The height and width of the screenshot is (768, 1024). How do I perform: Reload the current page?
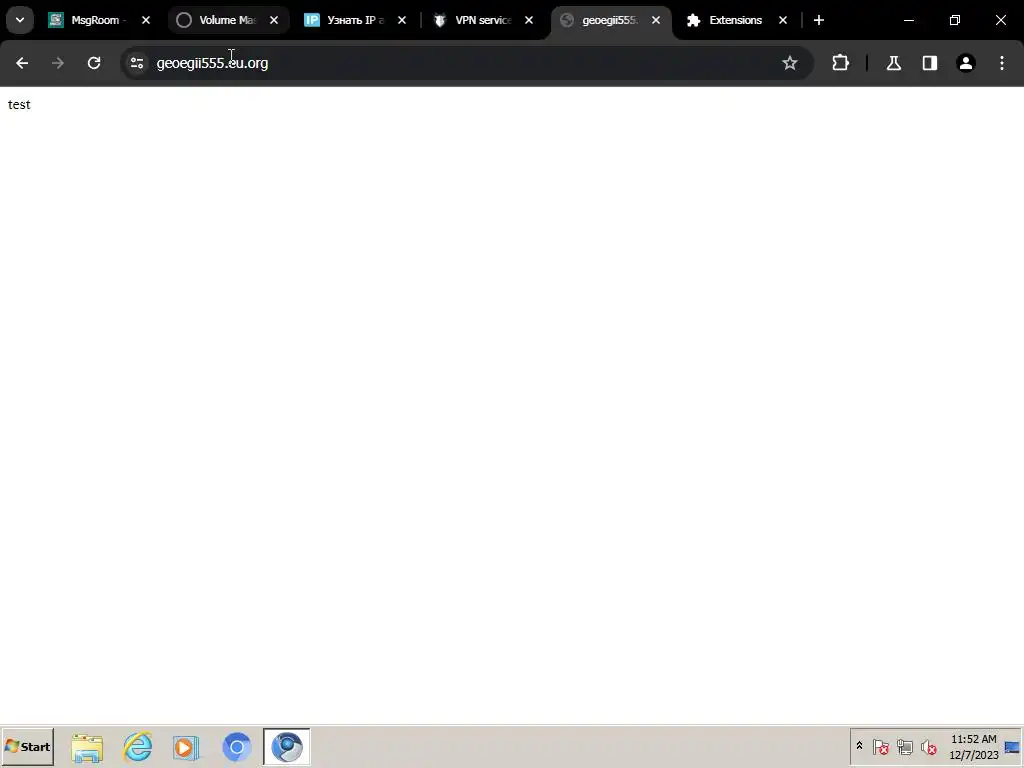(94, 63)
